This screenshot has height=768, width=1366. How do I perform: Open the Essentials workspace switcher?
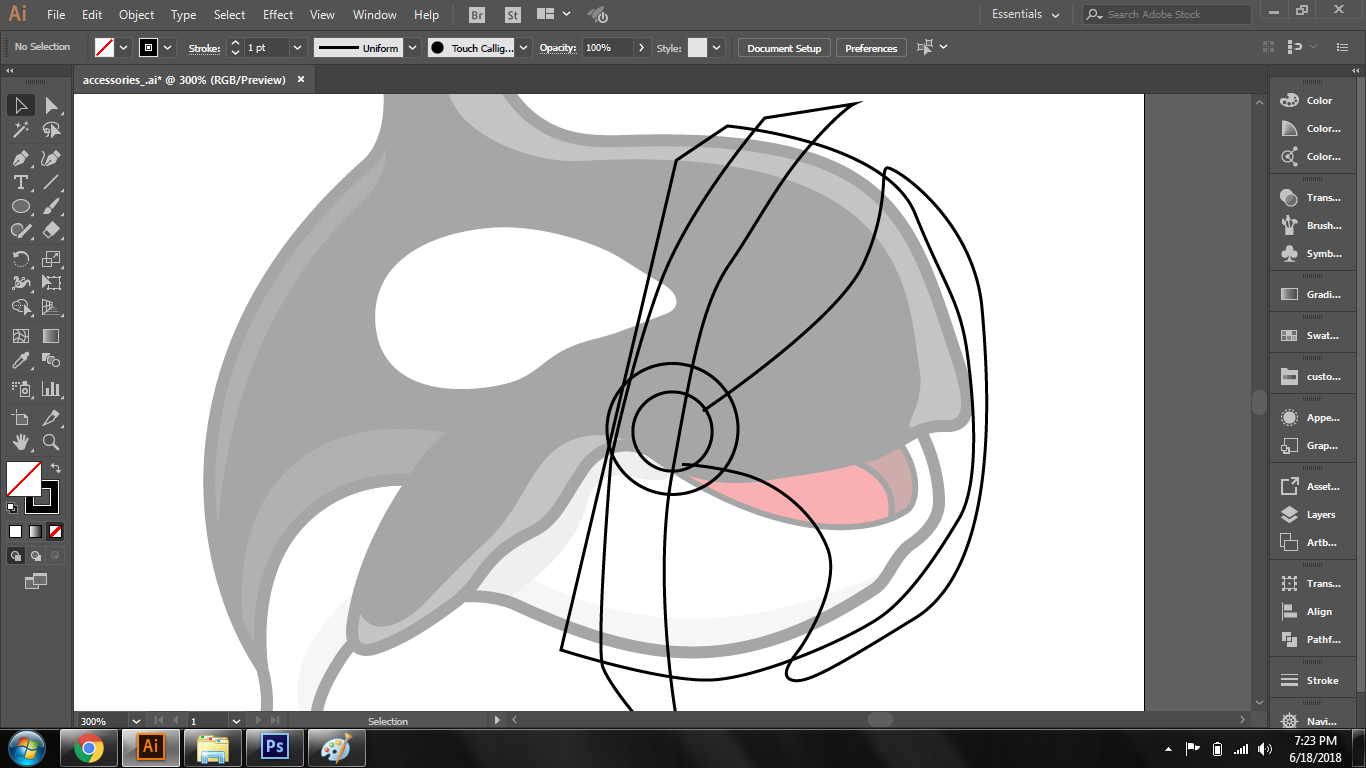[1024, 14]
